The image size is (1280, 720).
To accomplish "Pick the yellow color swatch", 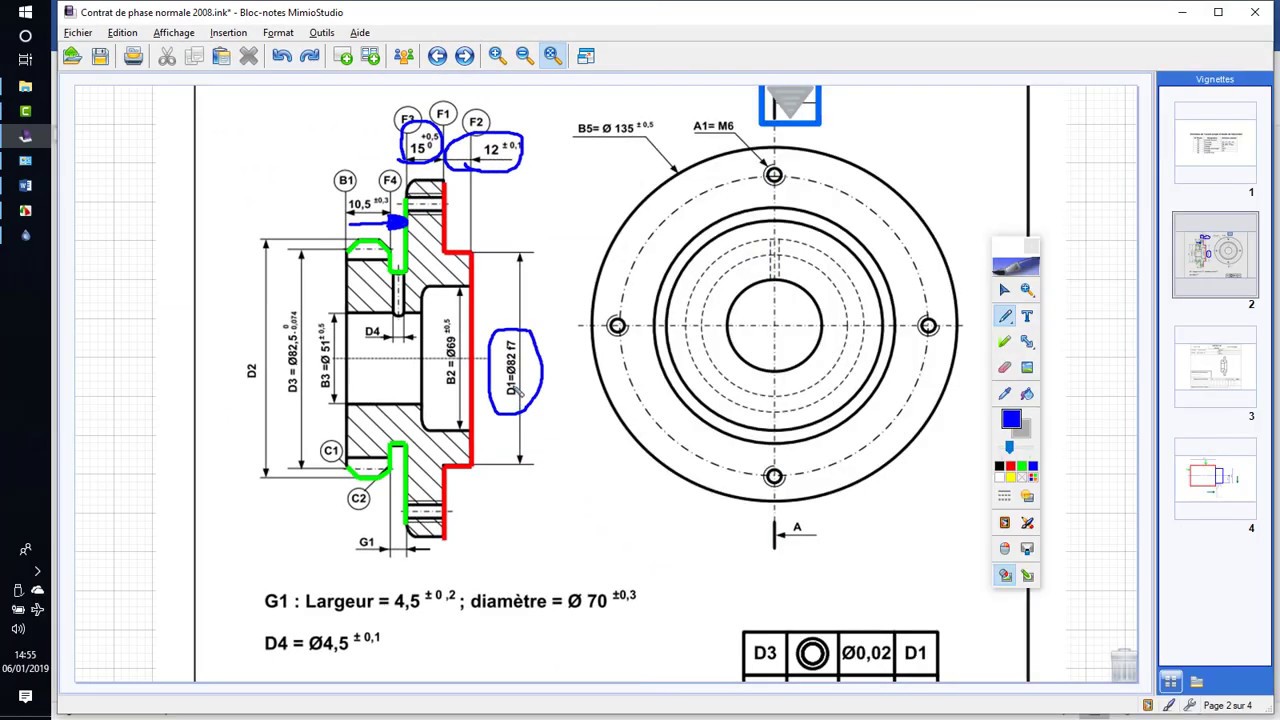I will pos(1010,477).
